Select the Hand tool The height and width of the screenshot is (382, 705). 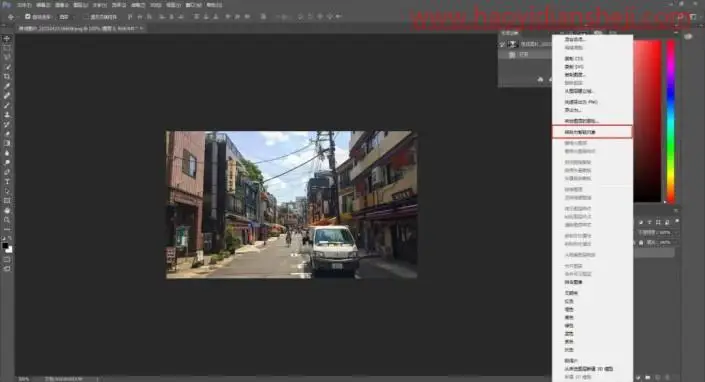point(7,210)
